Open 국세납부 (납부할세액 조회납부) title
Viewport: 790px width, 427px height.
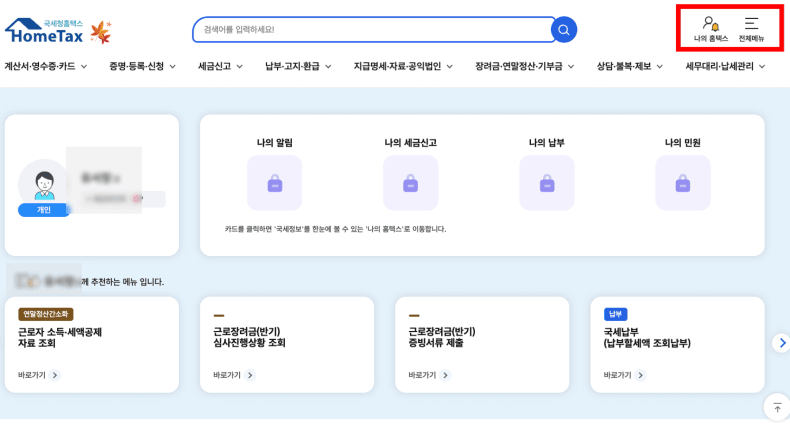647,337
